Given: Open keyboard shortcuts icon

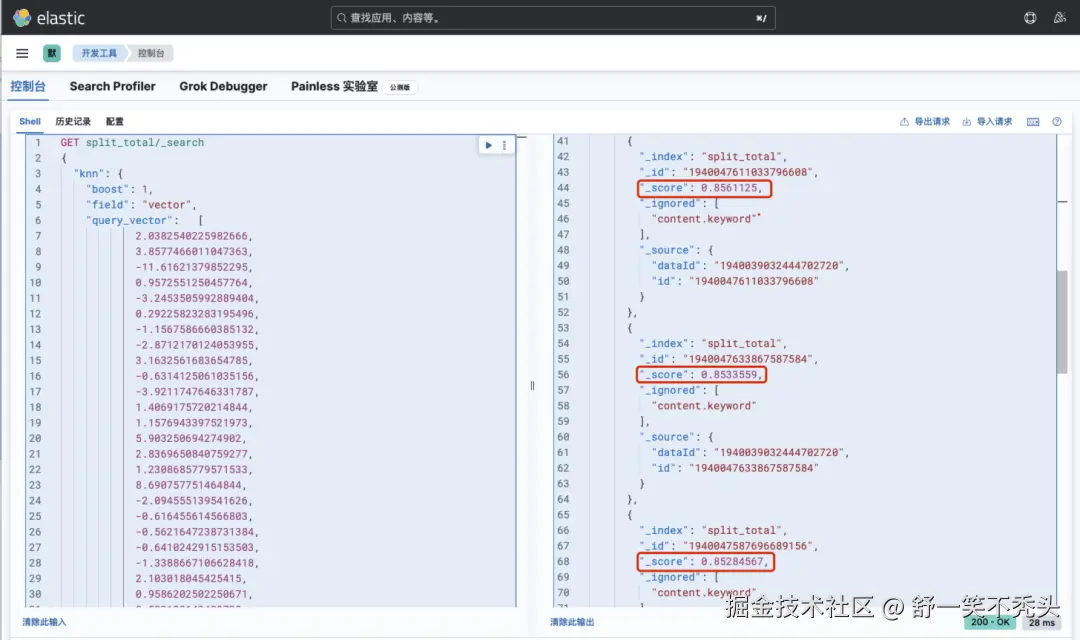Looking at the screenshot, I should pos(1033,122).
